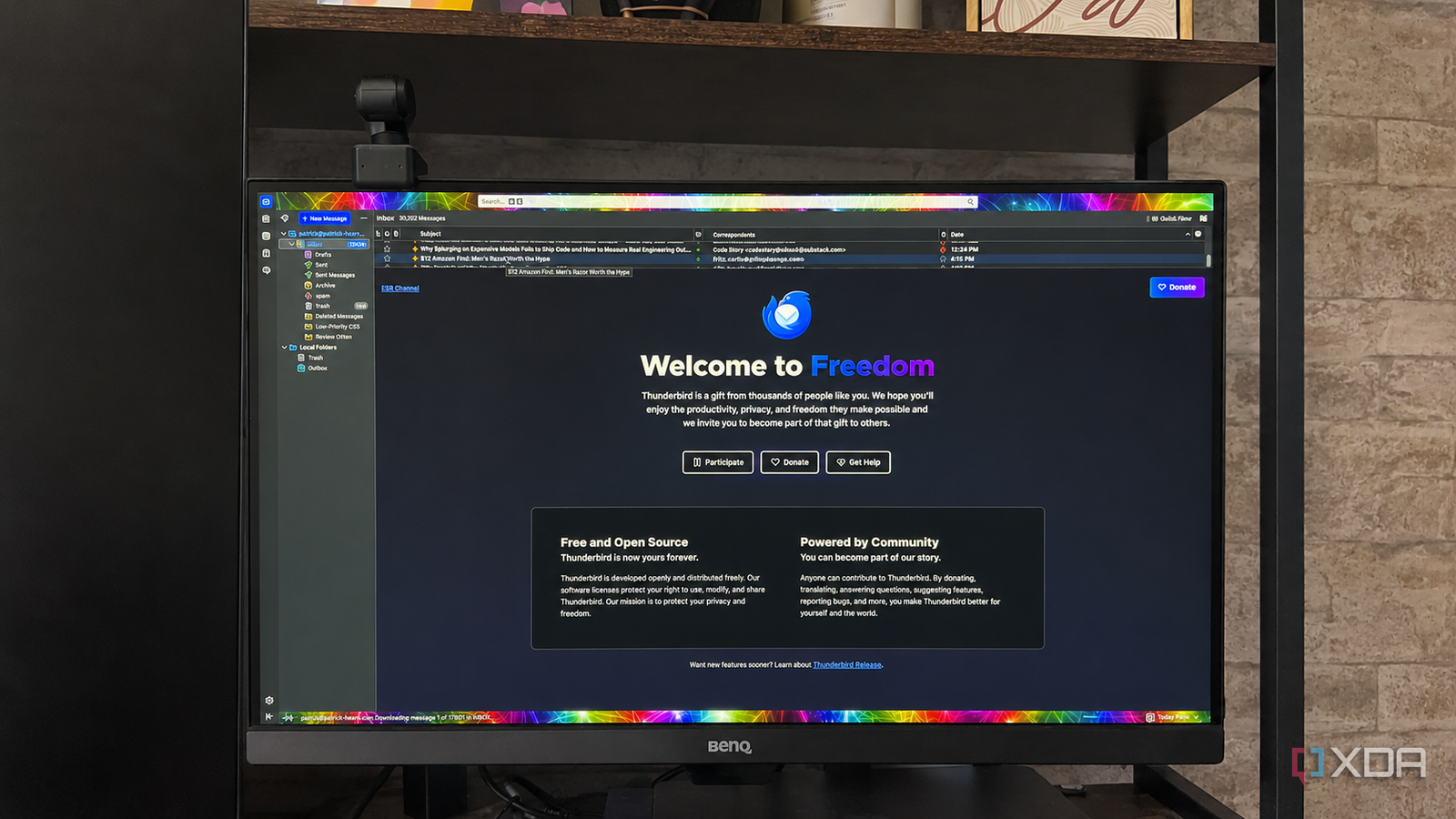
Task: Collapse the Inbox folder subtree
Action: click(x=291, y=244)
